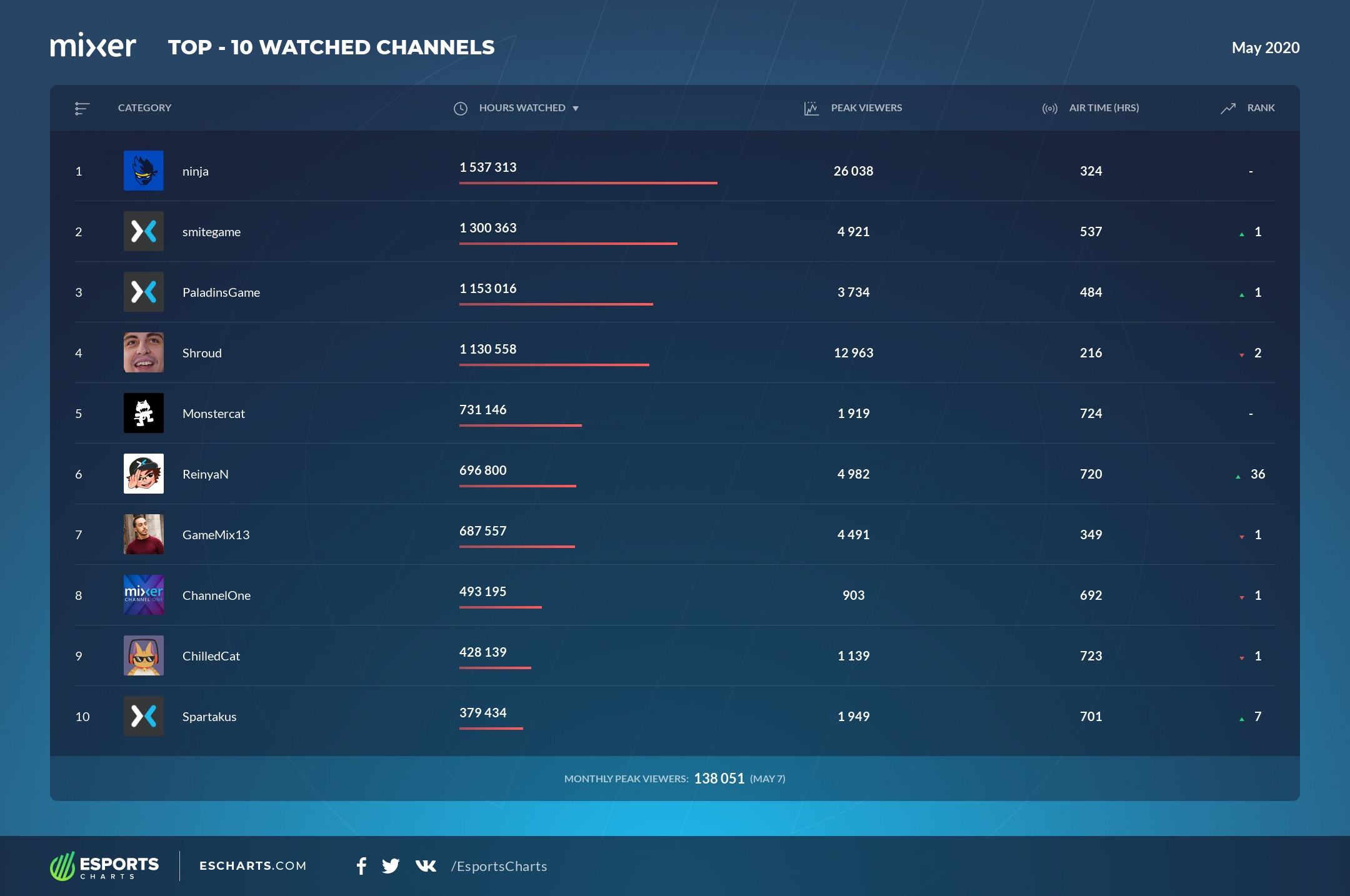The width and height of the screenshot is (1350, 896).
Task: Click the Spartakus channel name
Action: [x=209, y=717]
